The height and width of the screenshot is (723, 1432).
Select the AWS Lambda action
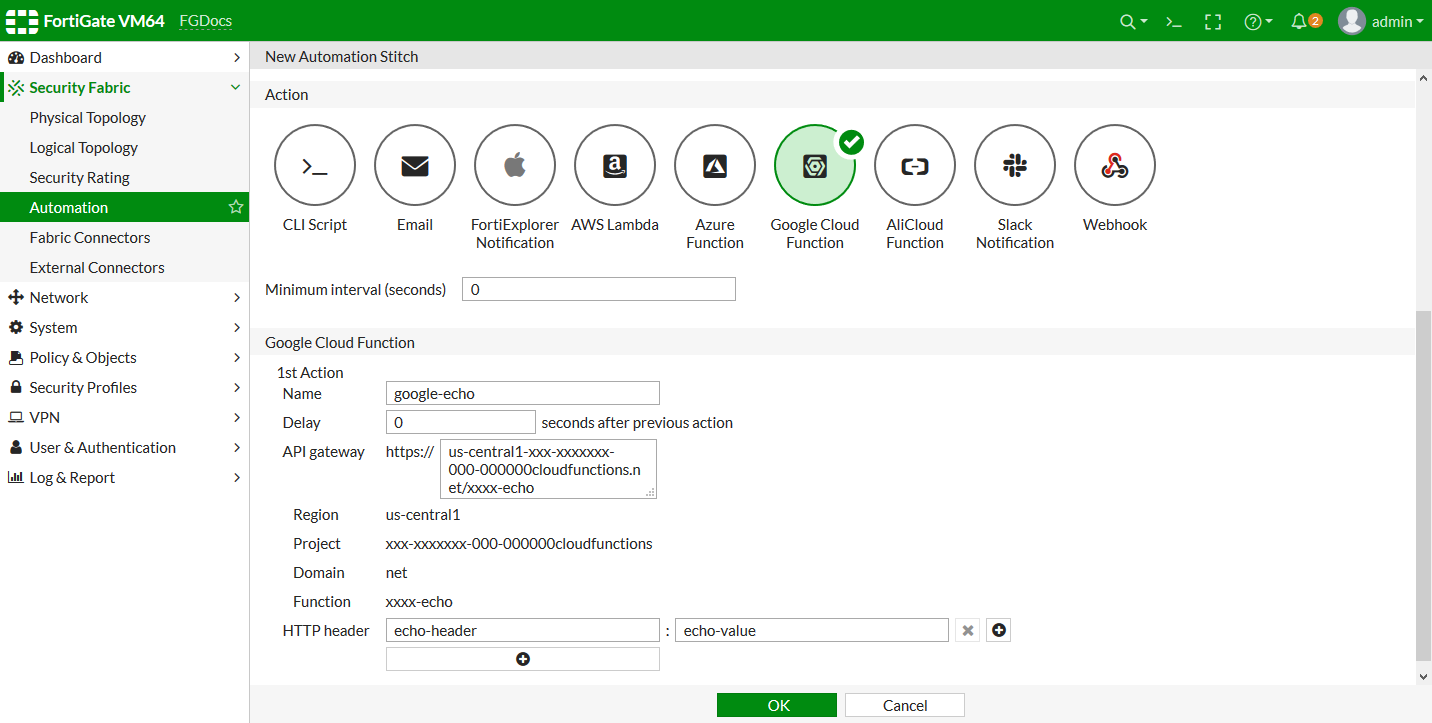point(615,166)
